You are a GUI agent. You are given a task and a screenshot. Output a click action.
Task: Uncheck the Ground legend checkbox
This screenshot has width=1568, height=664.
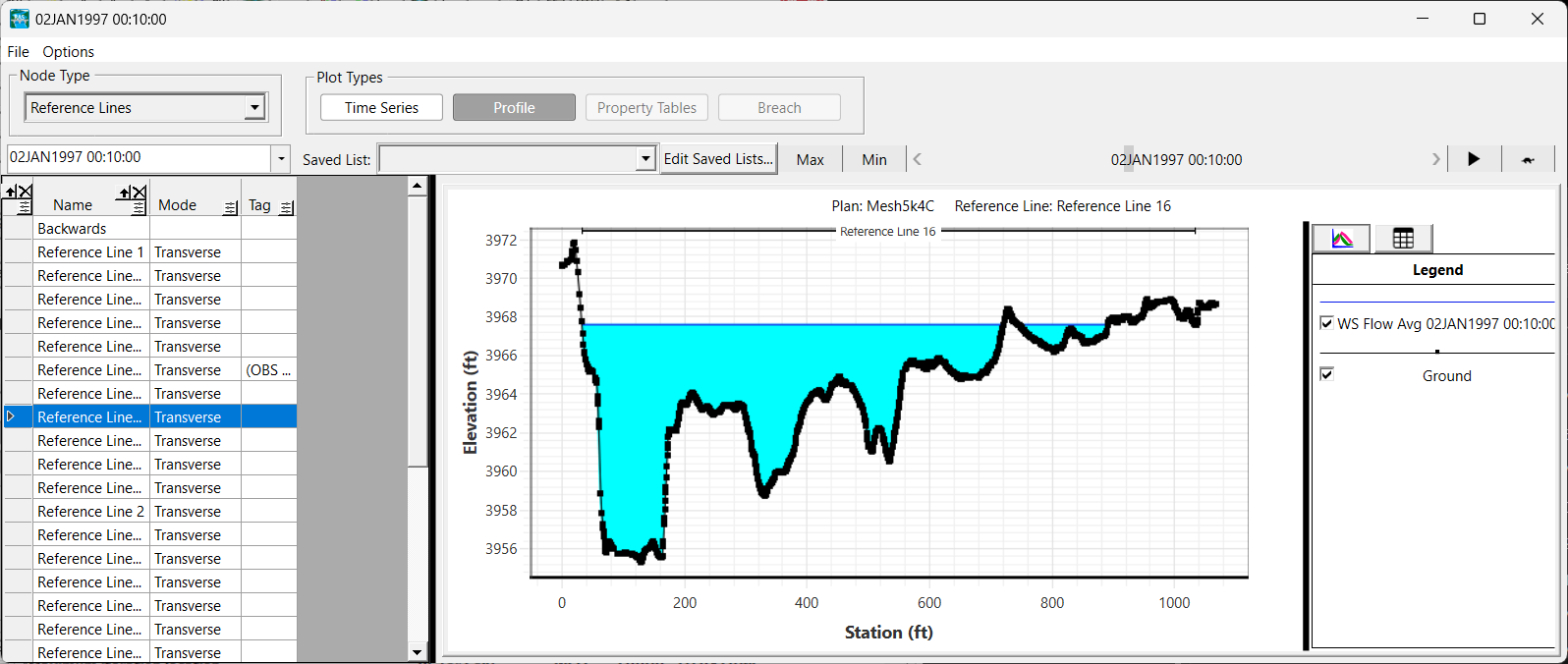pos(1326,374)
